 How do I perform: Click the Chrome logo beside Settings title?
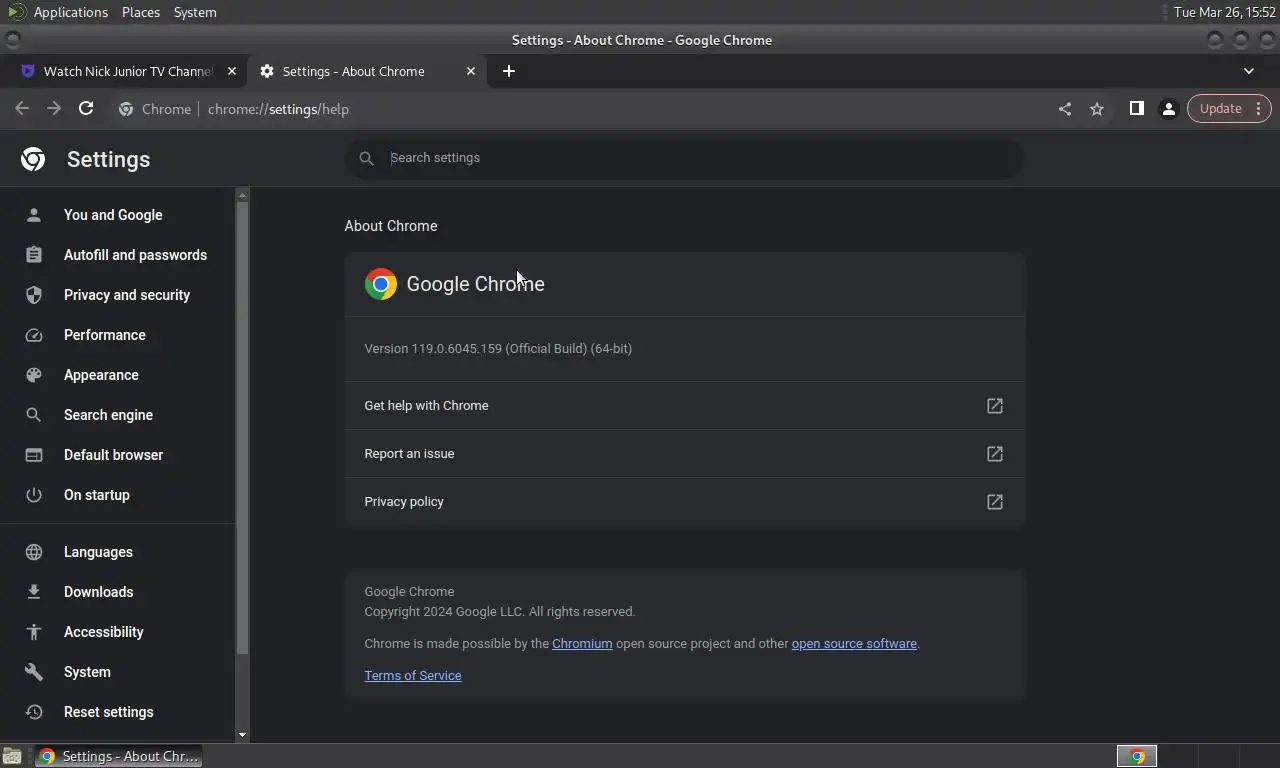(33, 159)
